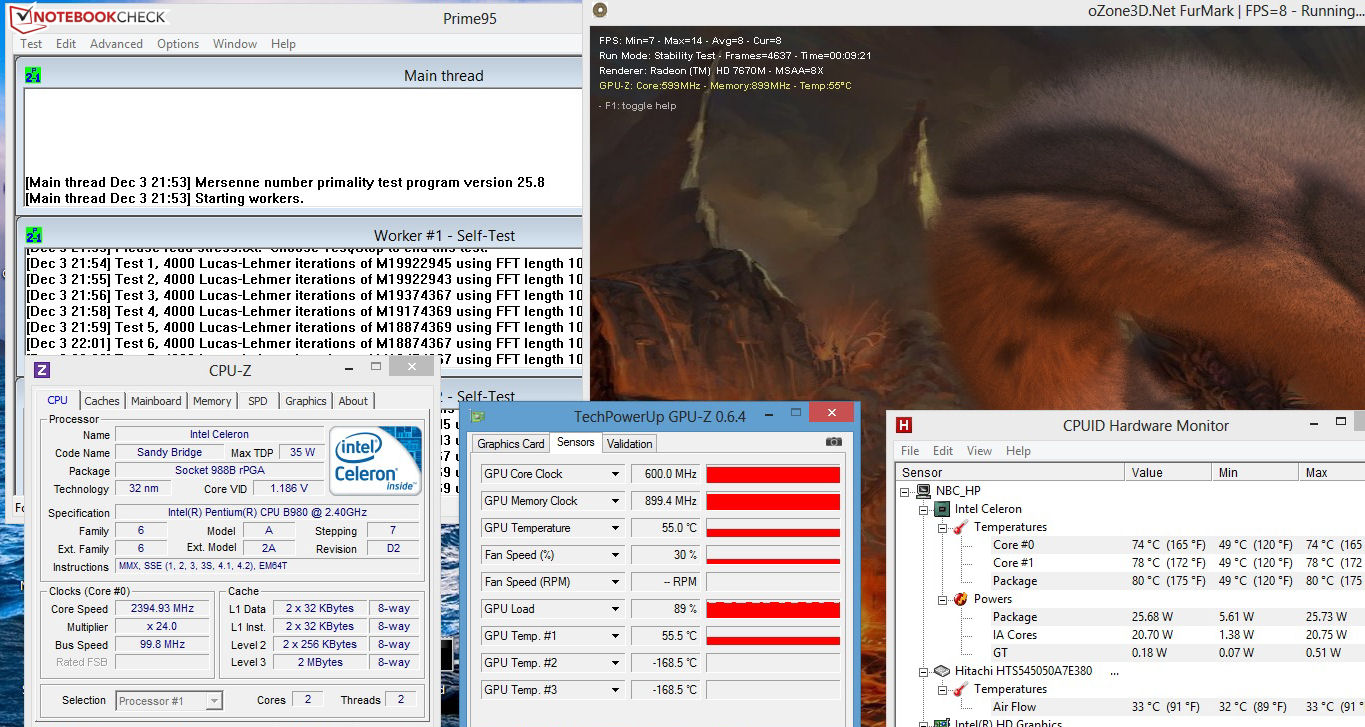Select the Core #1 temperature row

click(1130, 563)
